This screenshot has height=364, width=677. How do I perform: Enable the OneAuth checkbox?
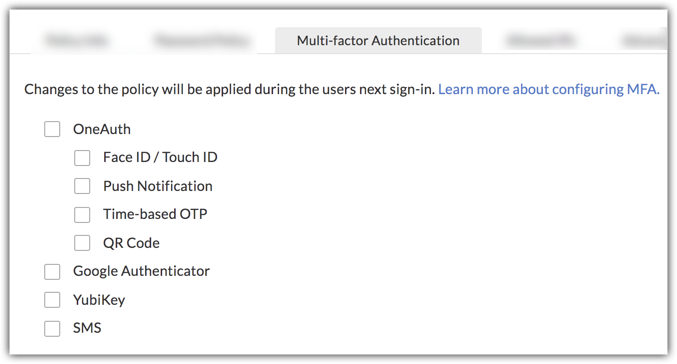click(52, 129)
